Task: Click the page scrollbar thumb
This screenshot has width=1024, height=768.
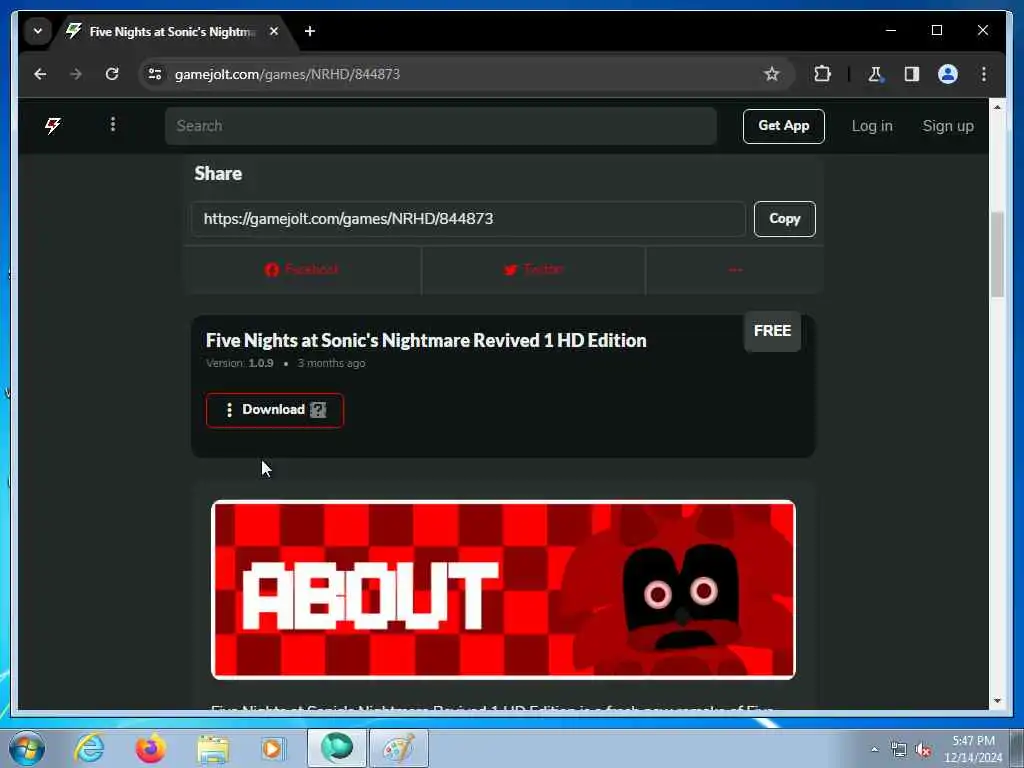Action: [x=997, y=255]
